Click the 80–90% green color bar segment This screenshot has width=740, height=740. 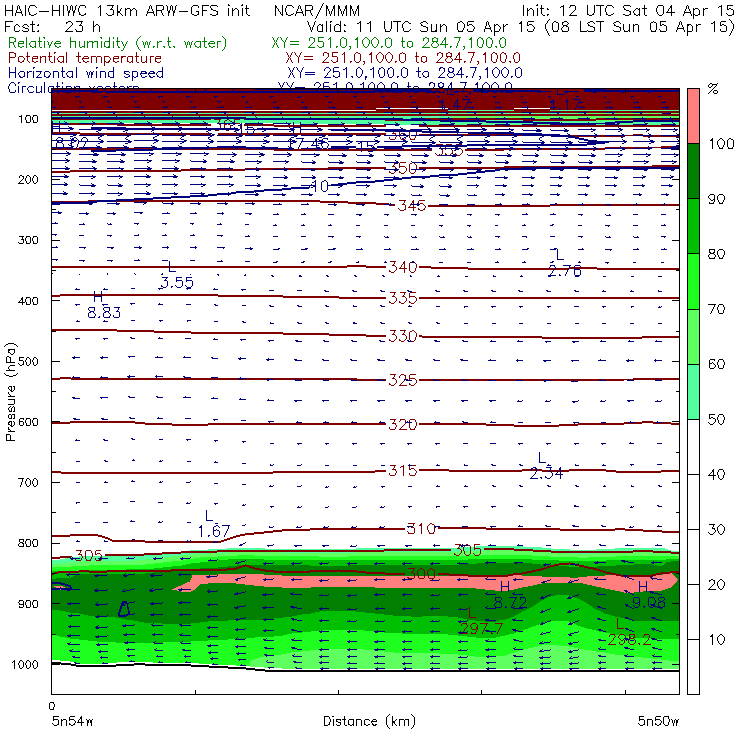693,226
